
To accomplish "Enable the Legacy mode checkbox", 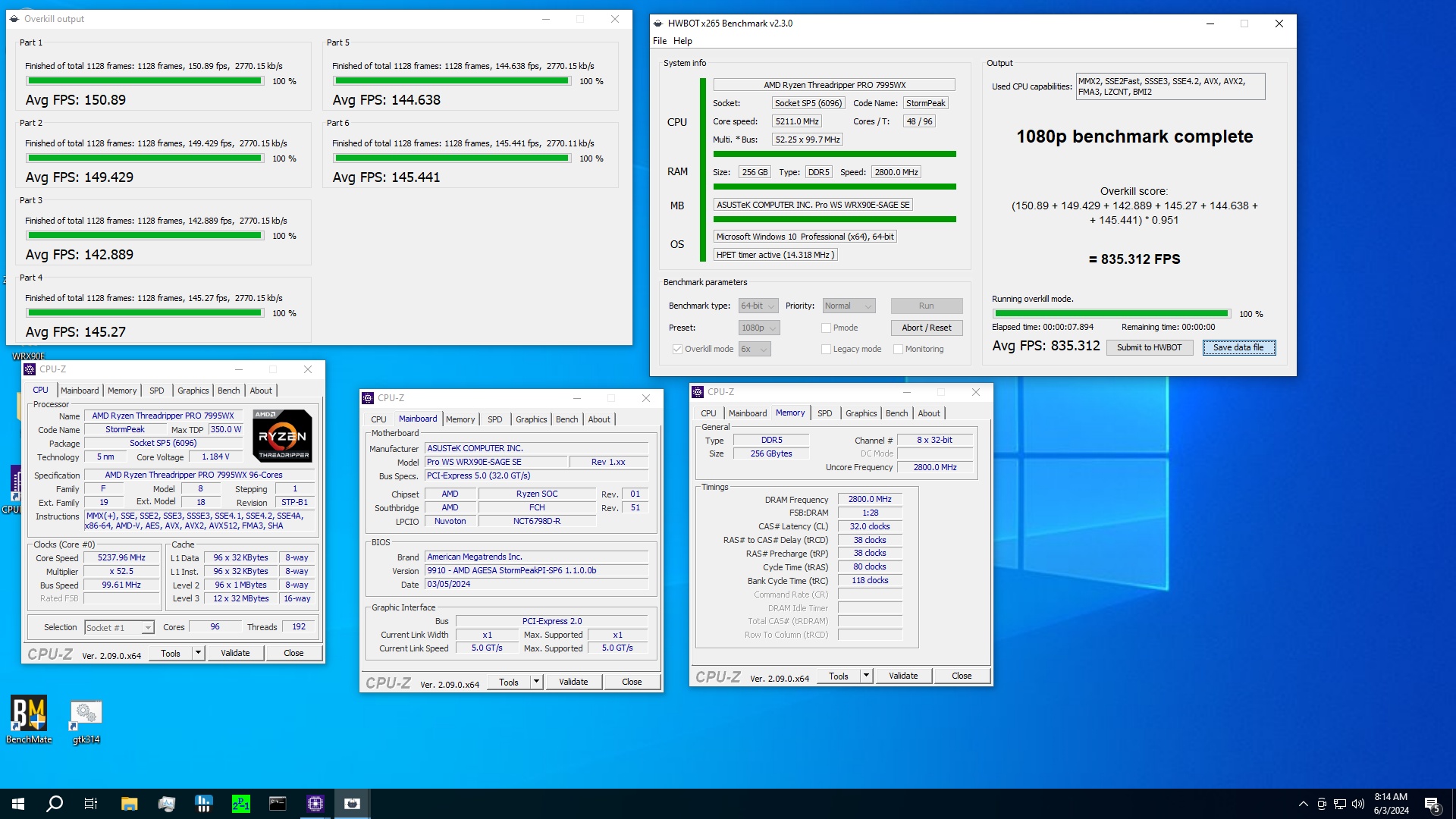I will pos(826,350).
